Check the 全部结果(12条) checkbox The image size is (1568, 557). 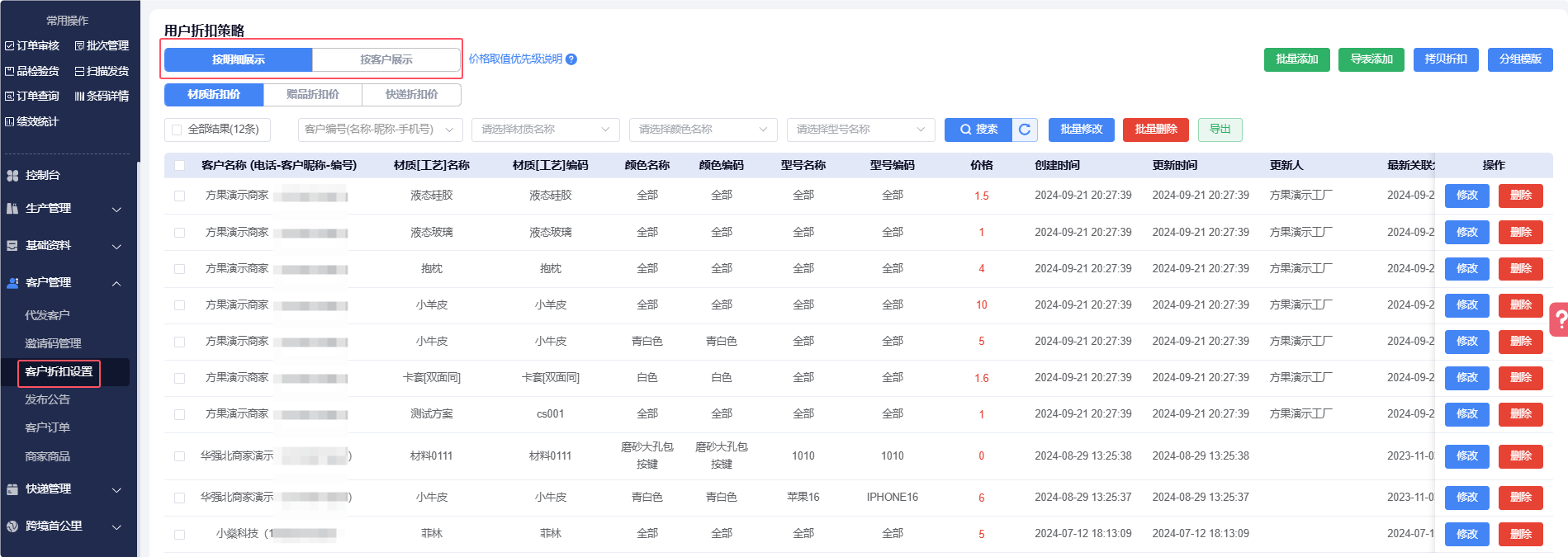177,130
